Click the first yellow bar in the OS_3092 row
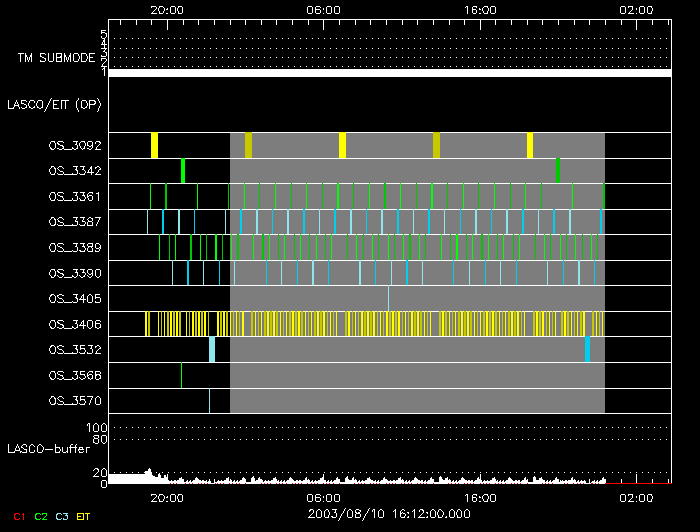The height and width of the screenshot is (532, 700). [154, 145]
